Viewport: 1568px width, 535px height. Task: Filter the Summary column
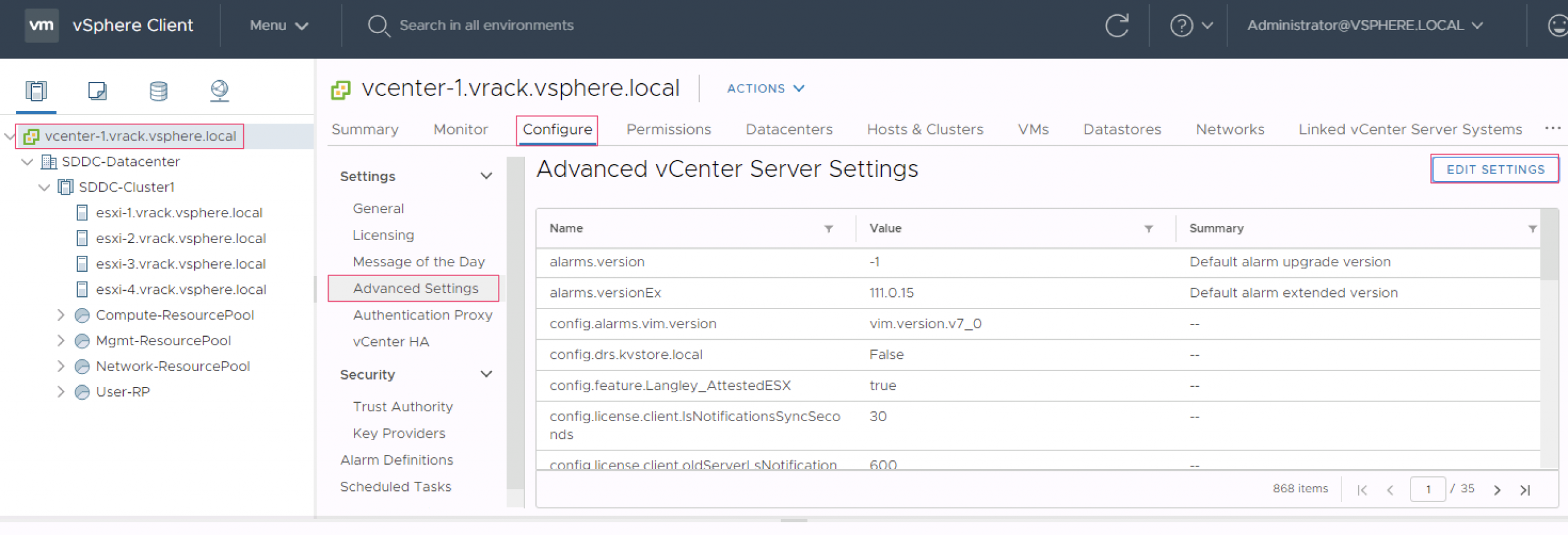pyautogui.click(x=1532, y=229)
